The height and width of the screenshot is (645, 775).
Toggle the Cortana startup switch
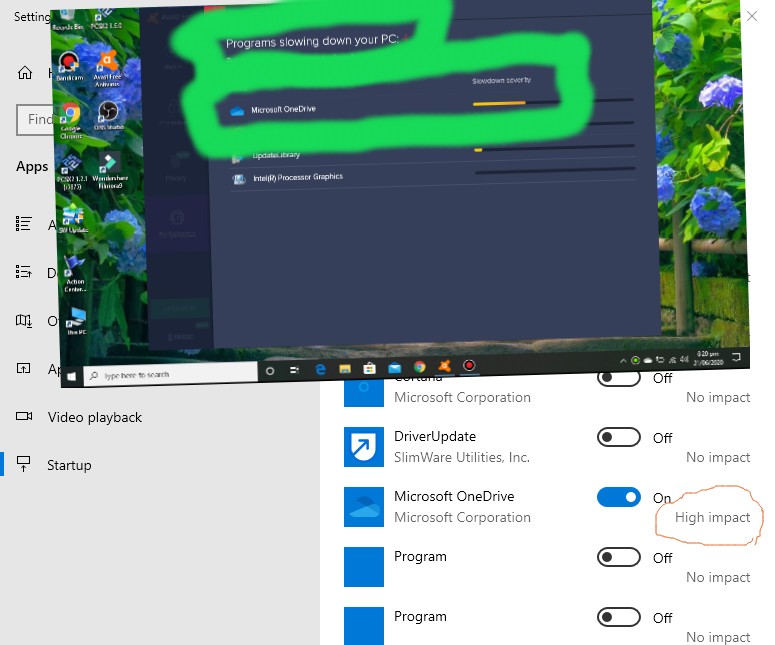(x=618, y=378)
